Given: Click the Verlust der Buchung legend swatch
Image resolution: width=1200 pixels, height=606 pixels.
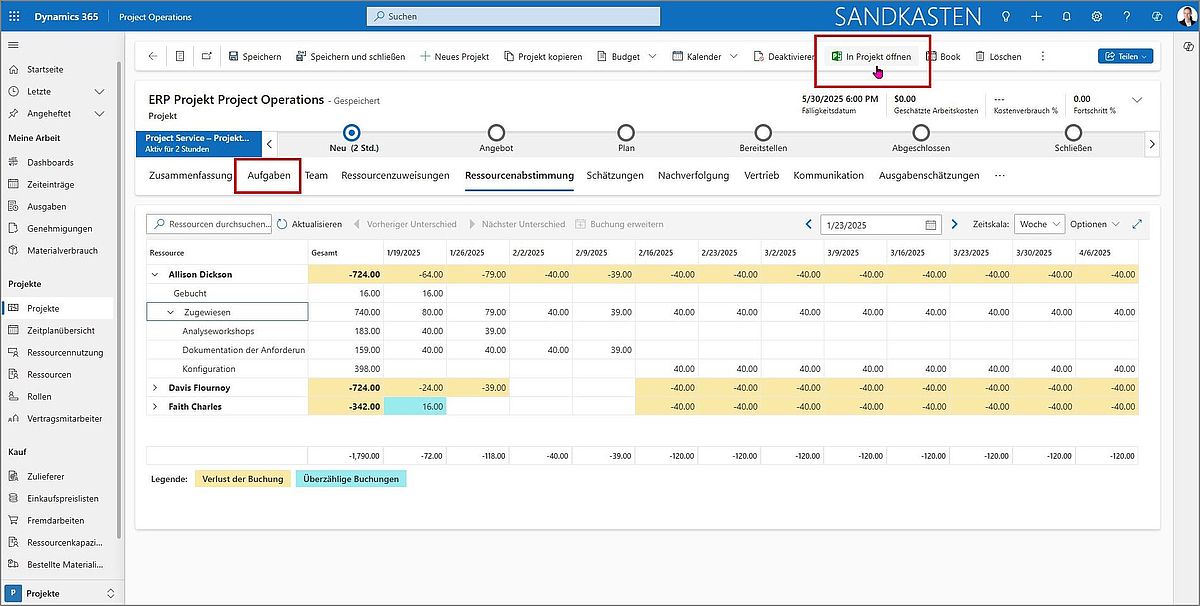Looking at the screenshot, I should coord(243,478).
